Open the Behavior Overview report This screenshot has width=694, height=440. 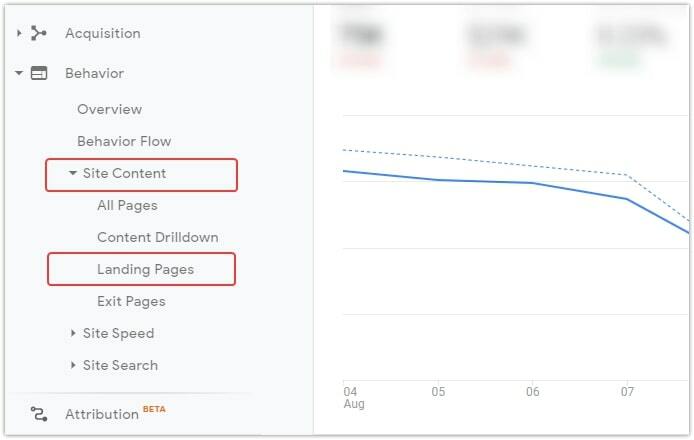coord(109,109)
